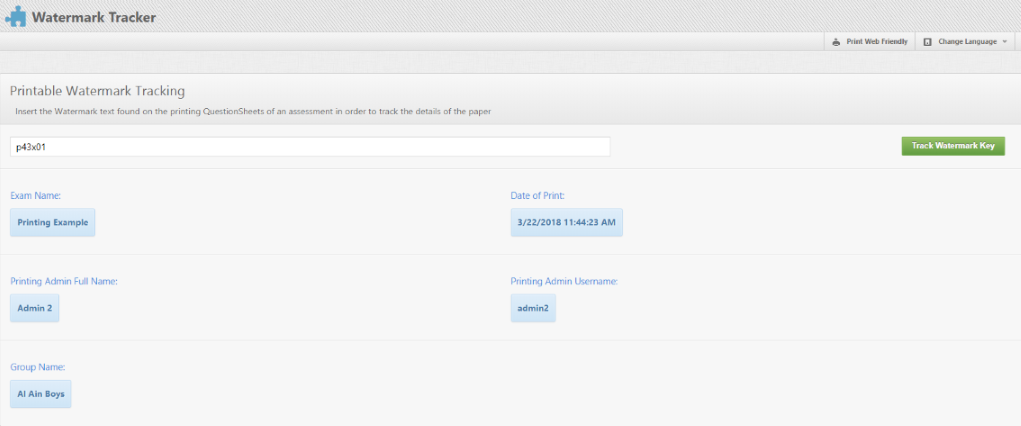Click the Watermark Tracker title text

pyautogui.click(x=94, y=17)
